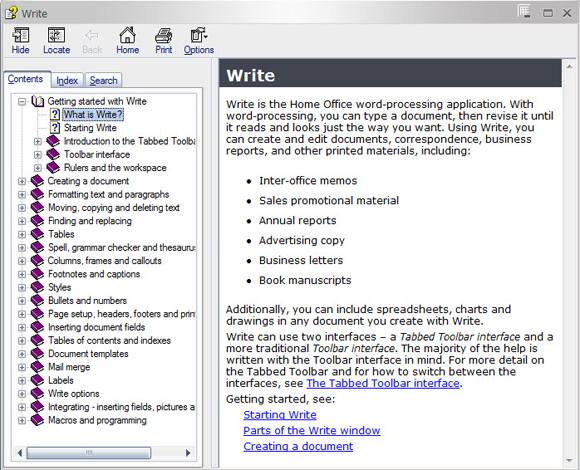580x470 pixels.
Task: Click the question page icon for Starting Write
Action: (x=55, y=128)
